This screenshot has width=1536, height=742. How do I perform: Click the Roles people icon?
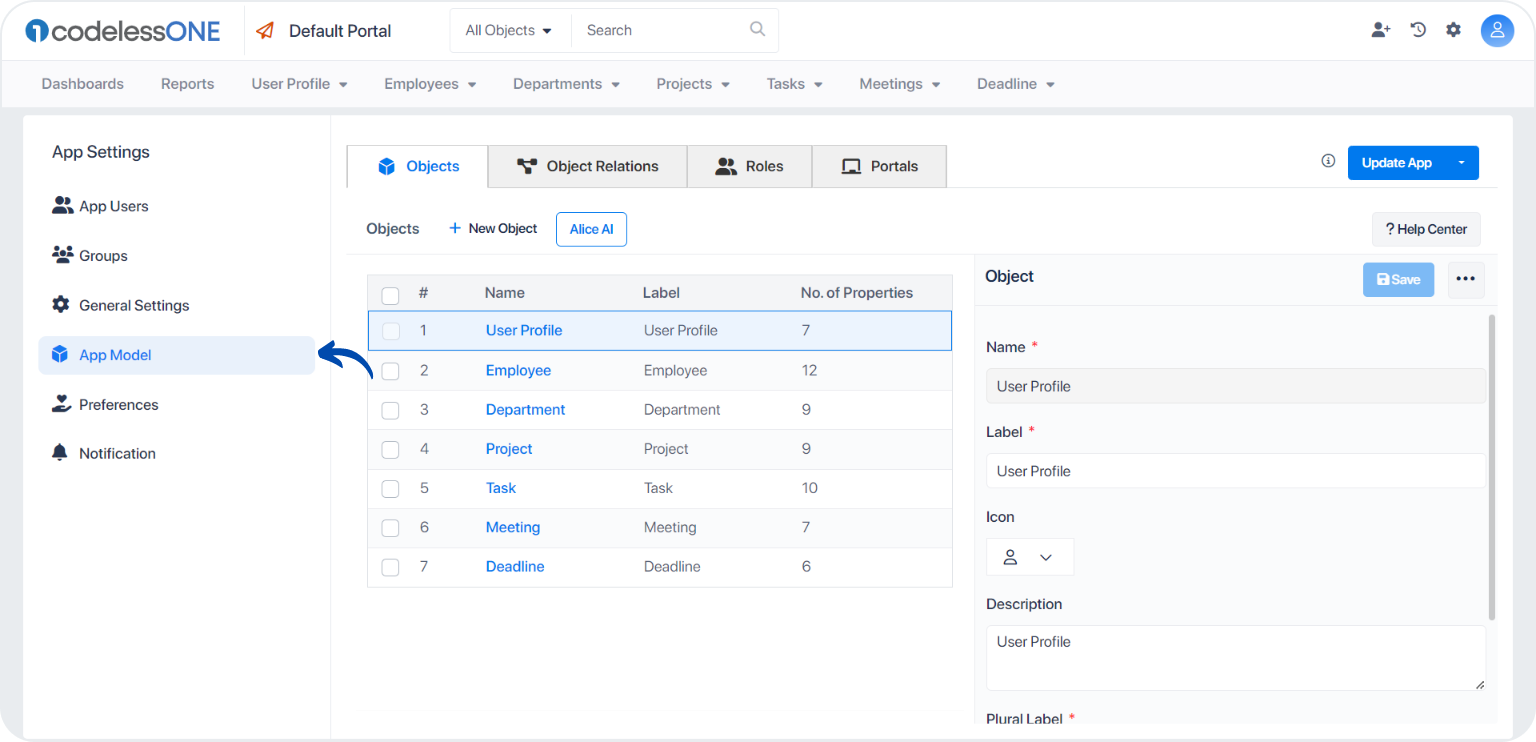726,166
